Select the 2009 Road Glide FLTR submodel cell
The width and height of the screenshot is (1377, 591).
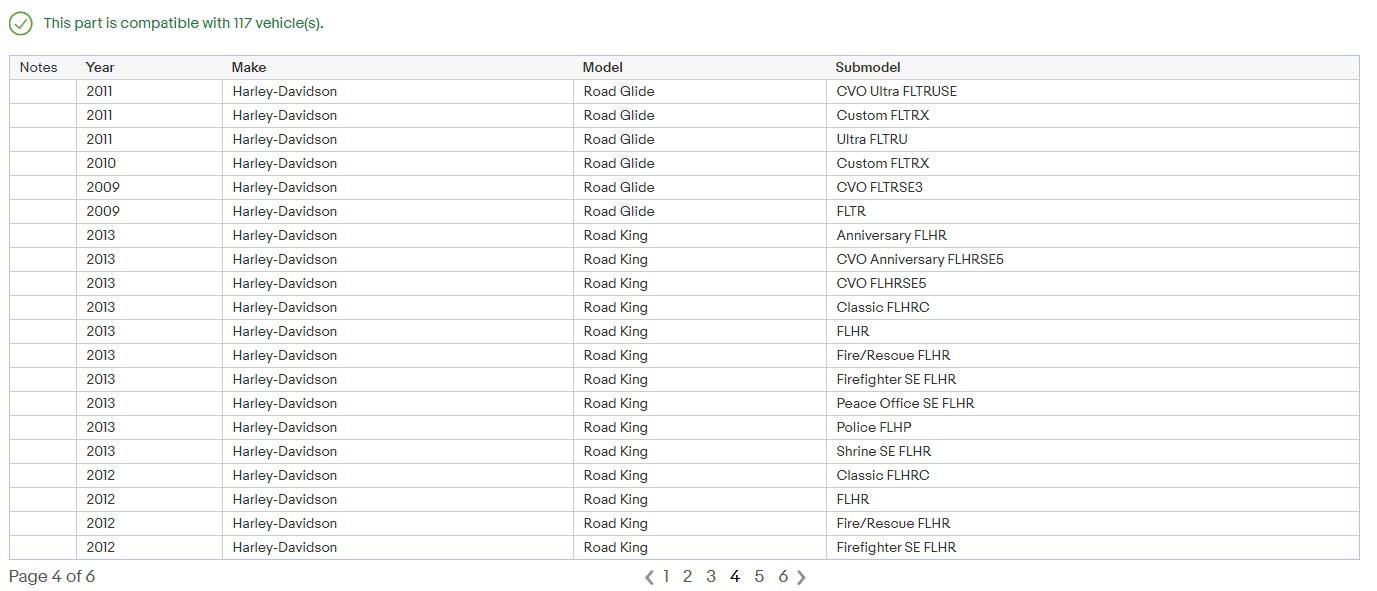851,212
